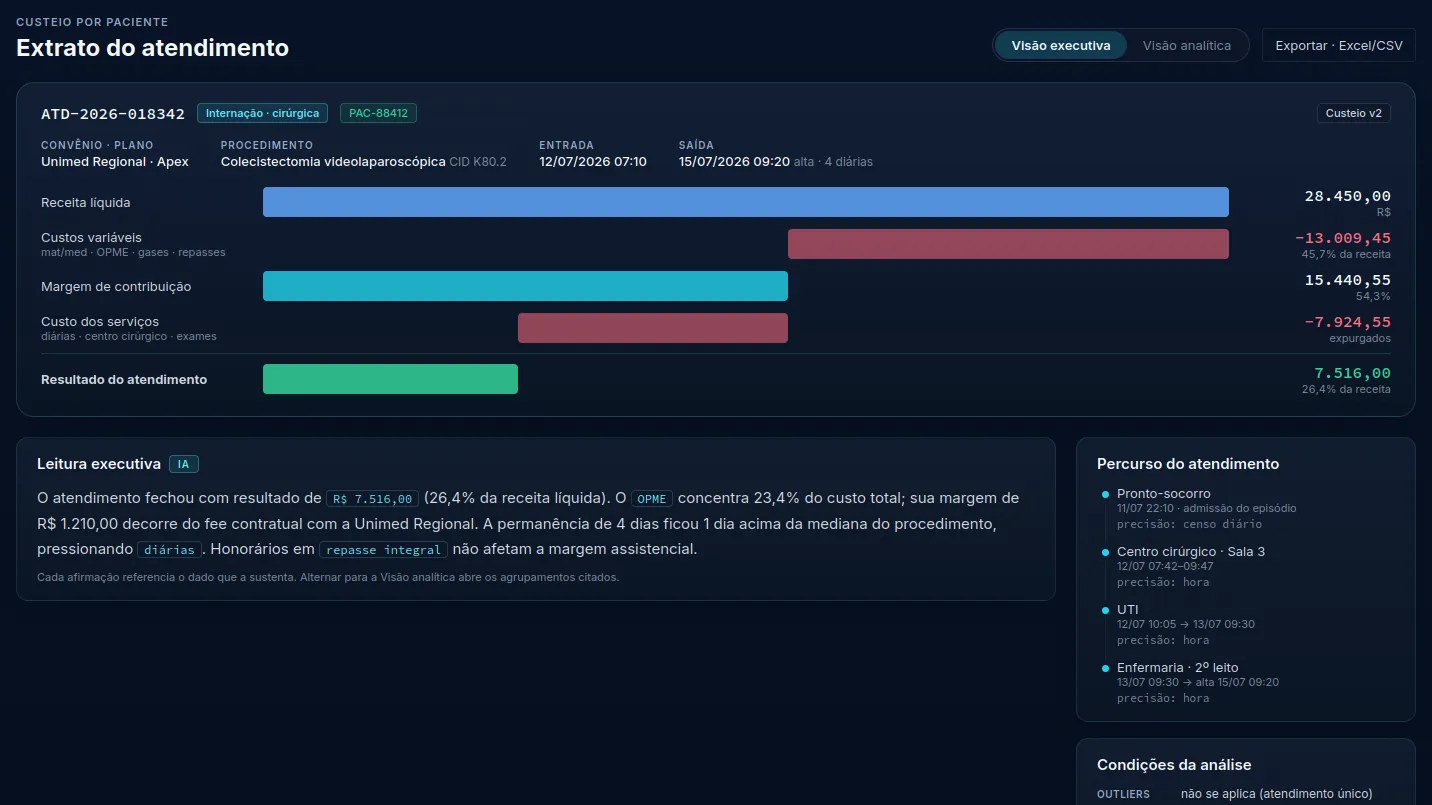Click the Percurso do atendimento heading
Viewport: 1432px width, 805px height.
click(x=1188, y=464)
